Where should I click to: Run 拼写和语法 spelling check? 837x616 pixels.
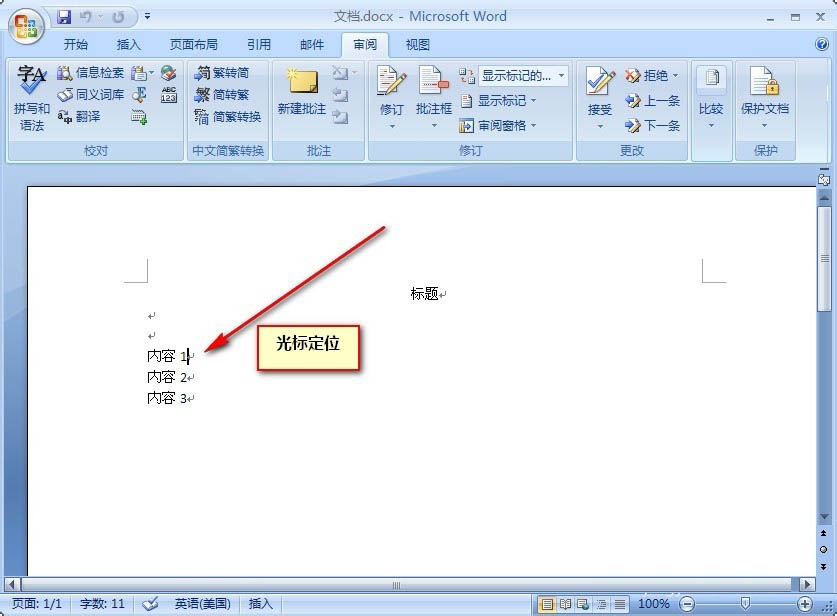(31, 99)
